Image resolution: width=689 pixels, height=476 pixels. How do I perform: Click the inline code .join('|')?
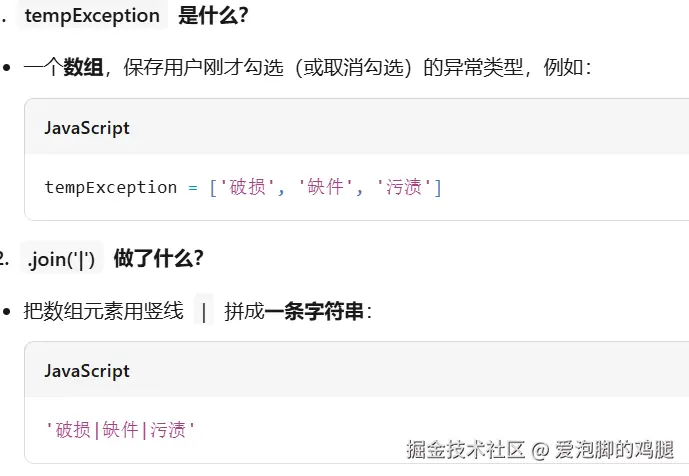62,258
